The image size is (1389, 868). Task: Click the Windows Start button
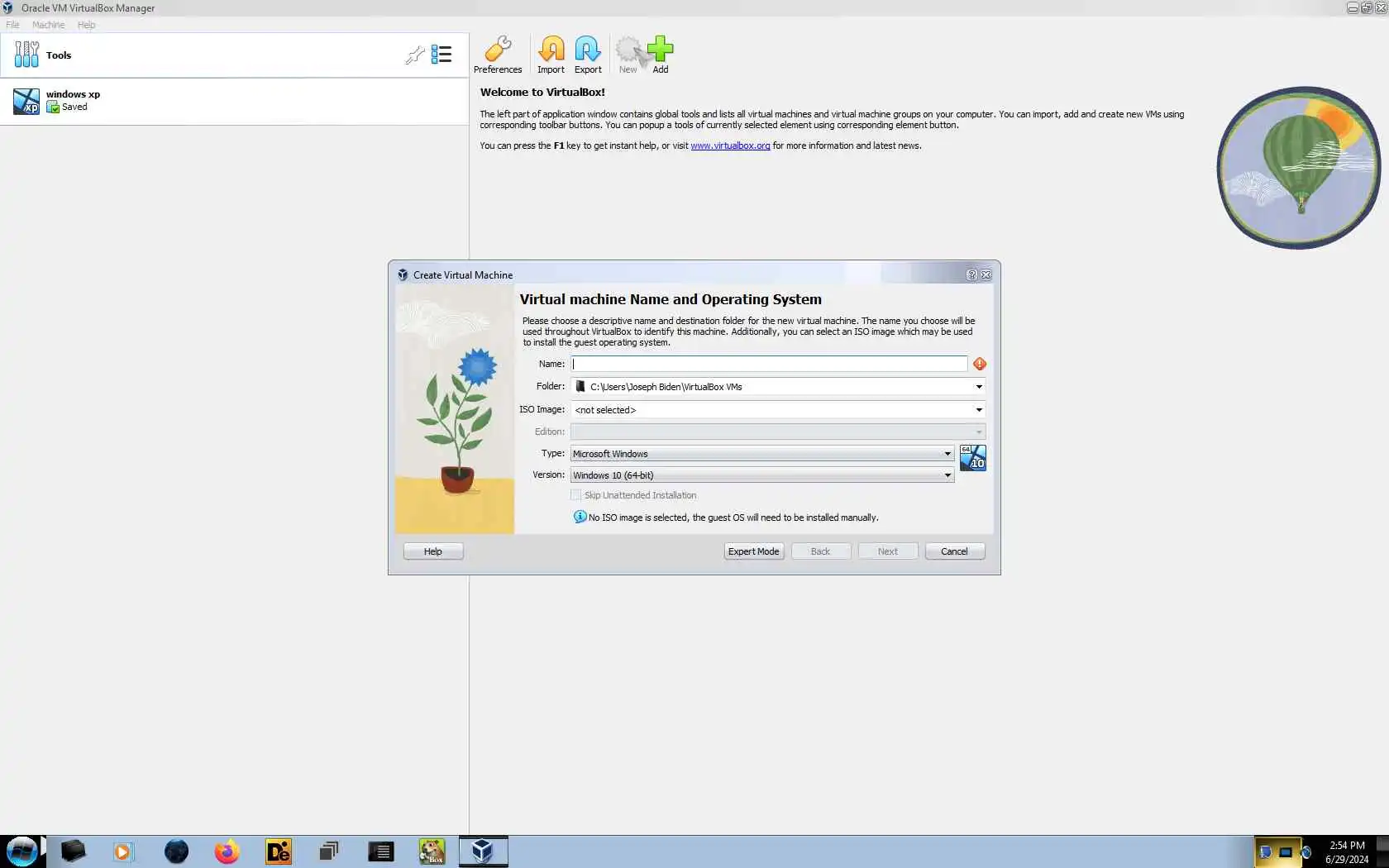(x=22, y=851)
